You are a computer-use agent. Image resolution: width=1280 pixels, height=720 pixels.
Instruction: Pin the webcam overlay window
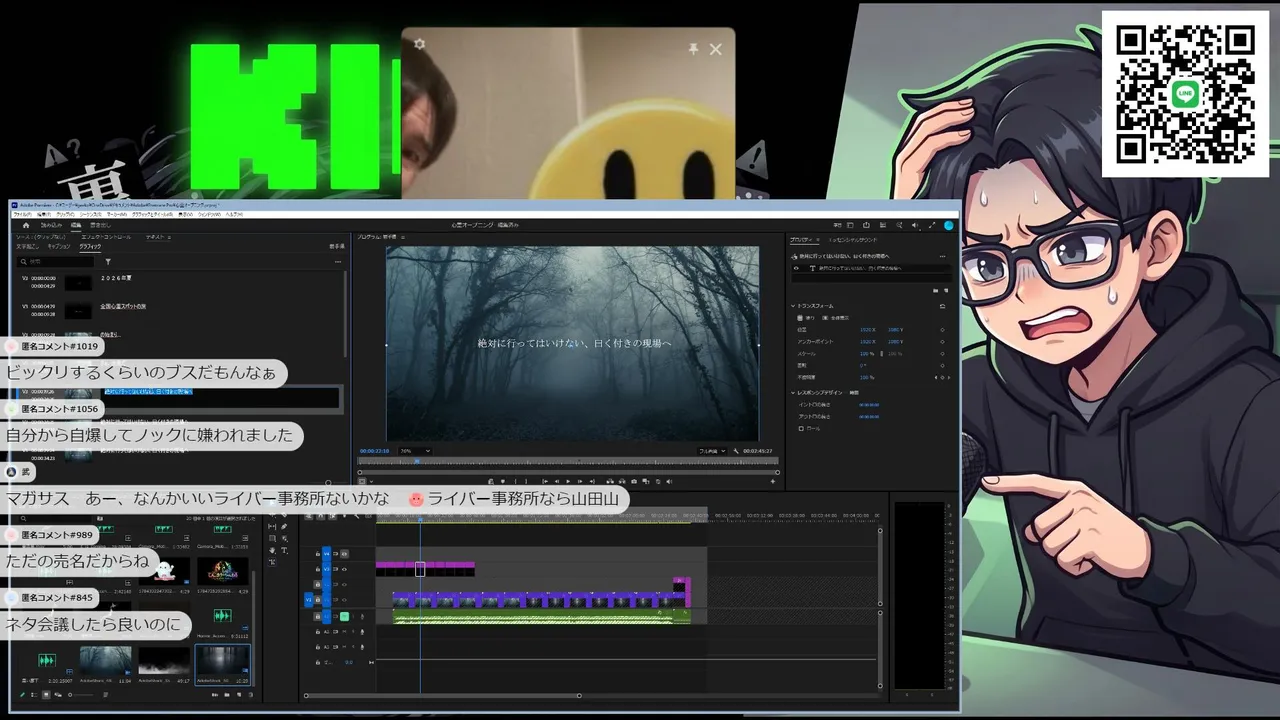point(693,48)
